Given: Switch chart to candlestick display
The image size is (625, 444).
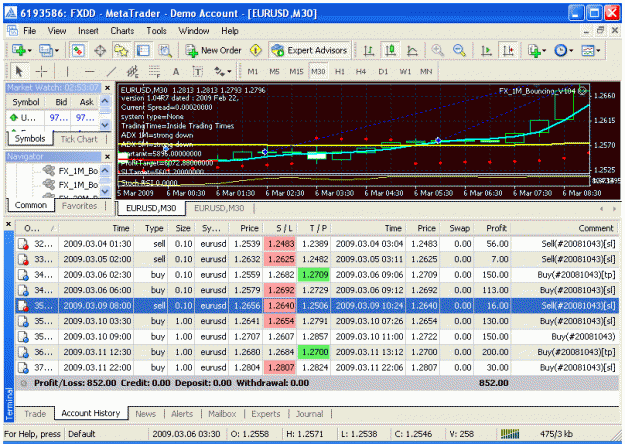Looking at the screenshot, I should tap(390, 51).
